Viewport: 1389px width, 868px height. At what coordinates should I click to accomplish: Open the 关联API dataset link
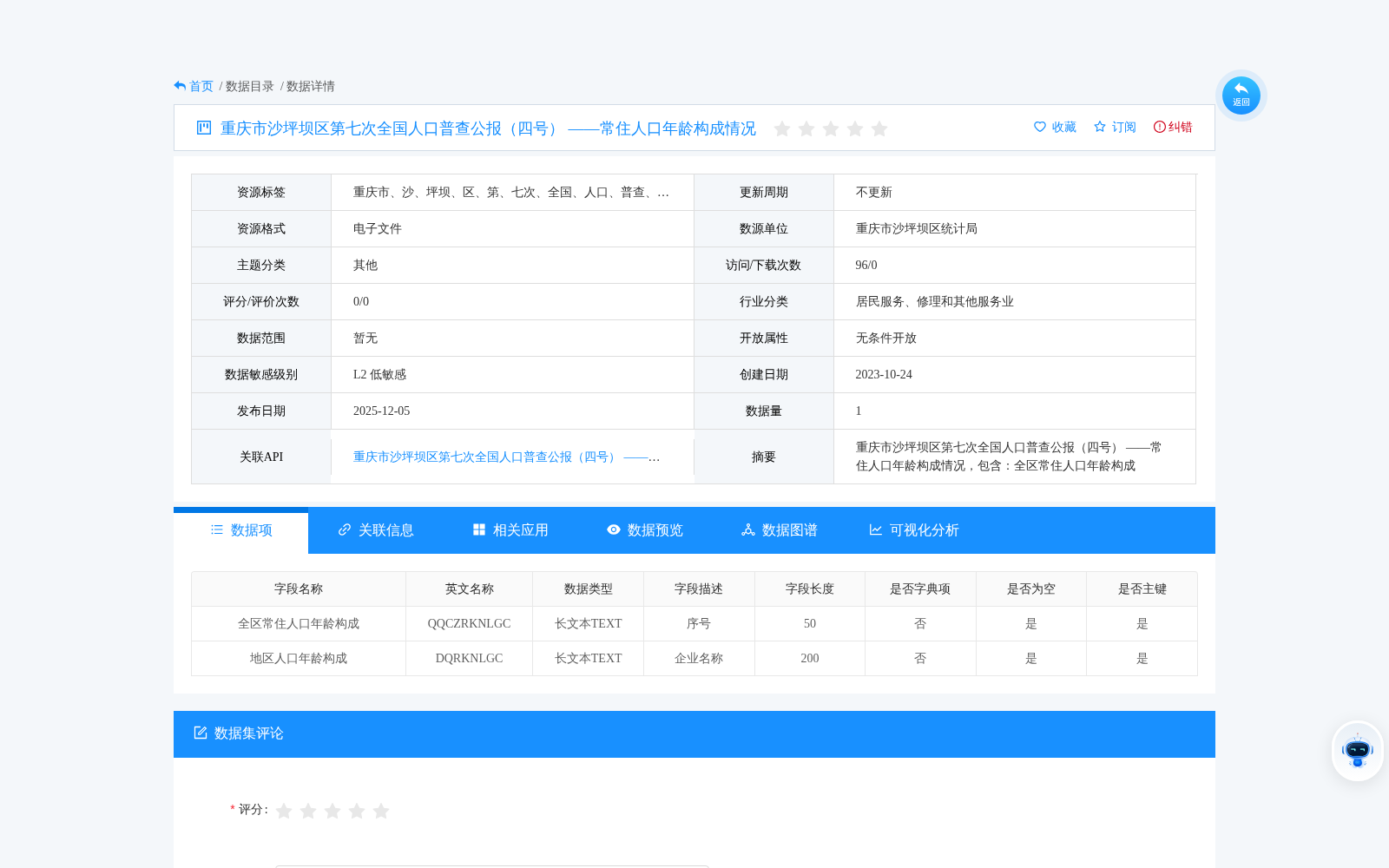coord(506,457)
